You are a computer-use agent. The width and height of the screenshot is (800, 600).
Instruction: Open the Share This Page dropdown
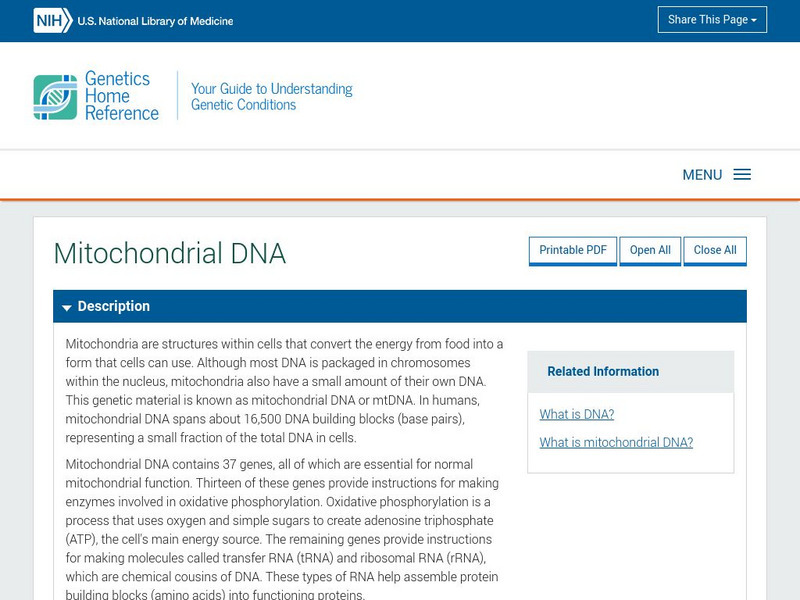712,19
